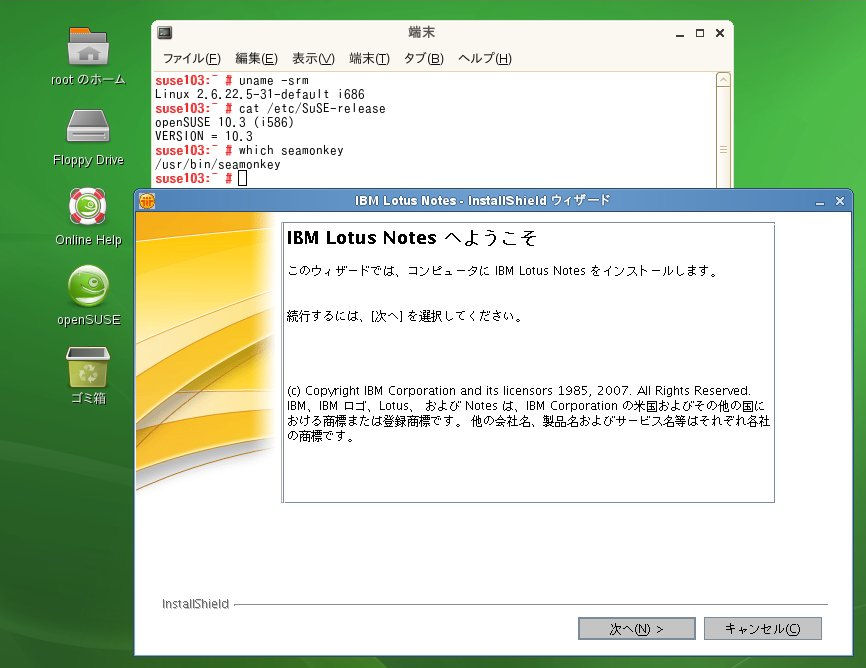Click the terminal scrollbar up arrow
866x668 pixels.
pos(724,80)
